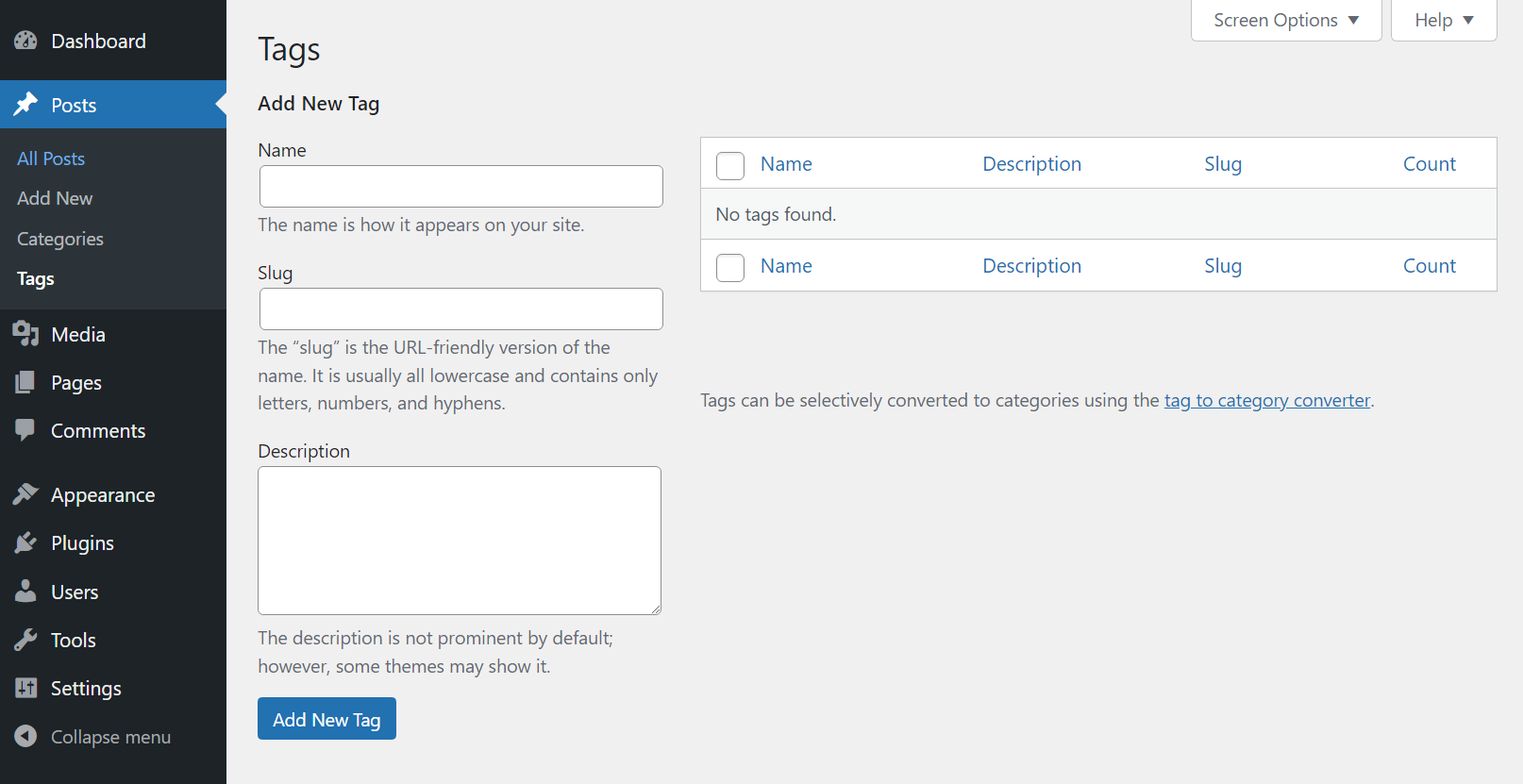Open the Pages menu label

(76, 383)
